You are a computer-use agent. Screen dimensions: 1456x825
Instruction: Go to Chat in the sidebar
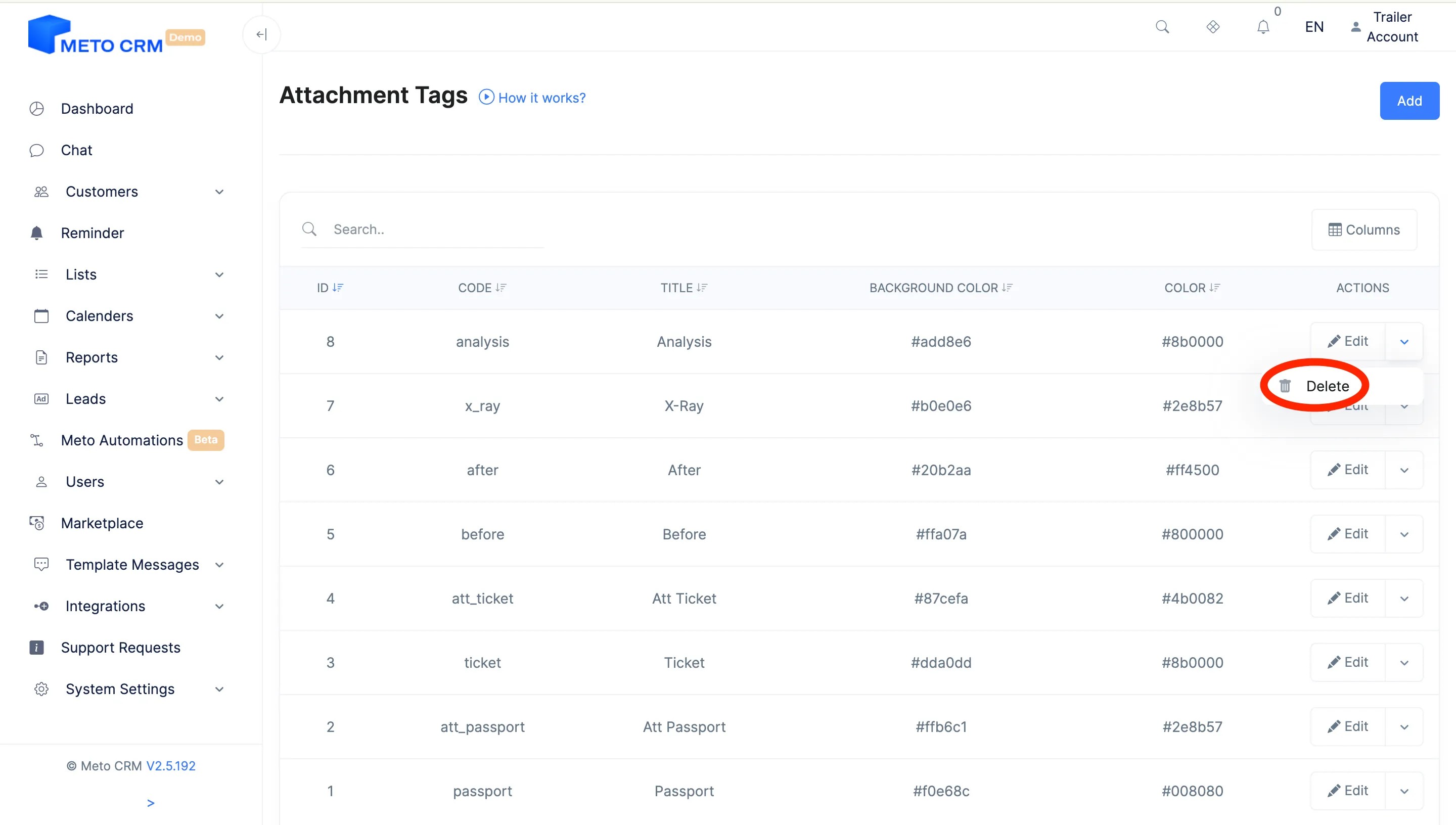pos(76,150)
